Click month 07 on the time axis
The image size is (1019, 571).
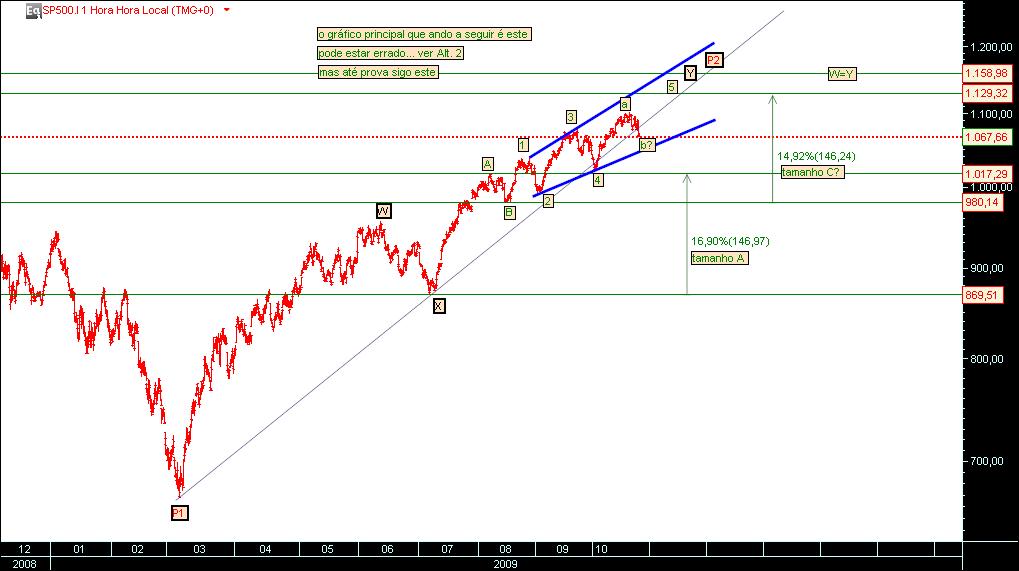click(x=447, y=549)
